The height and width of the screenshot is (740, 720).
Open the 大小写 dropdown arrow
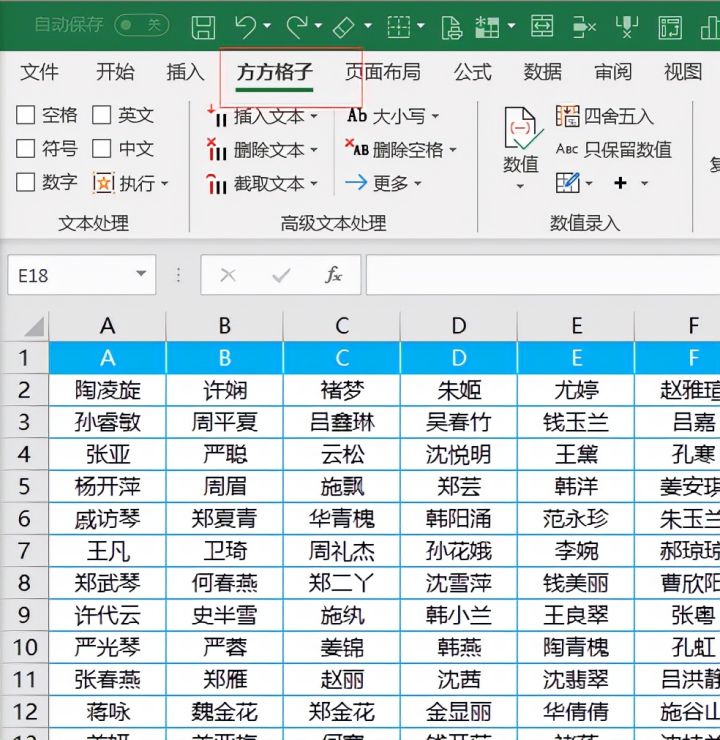pyautogui.click(x=435, y=116)
